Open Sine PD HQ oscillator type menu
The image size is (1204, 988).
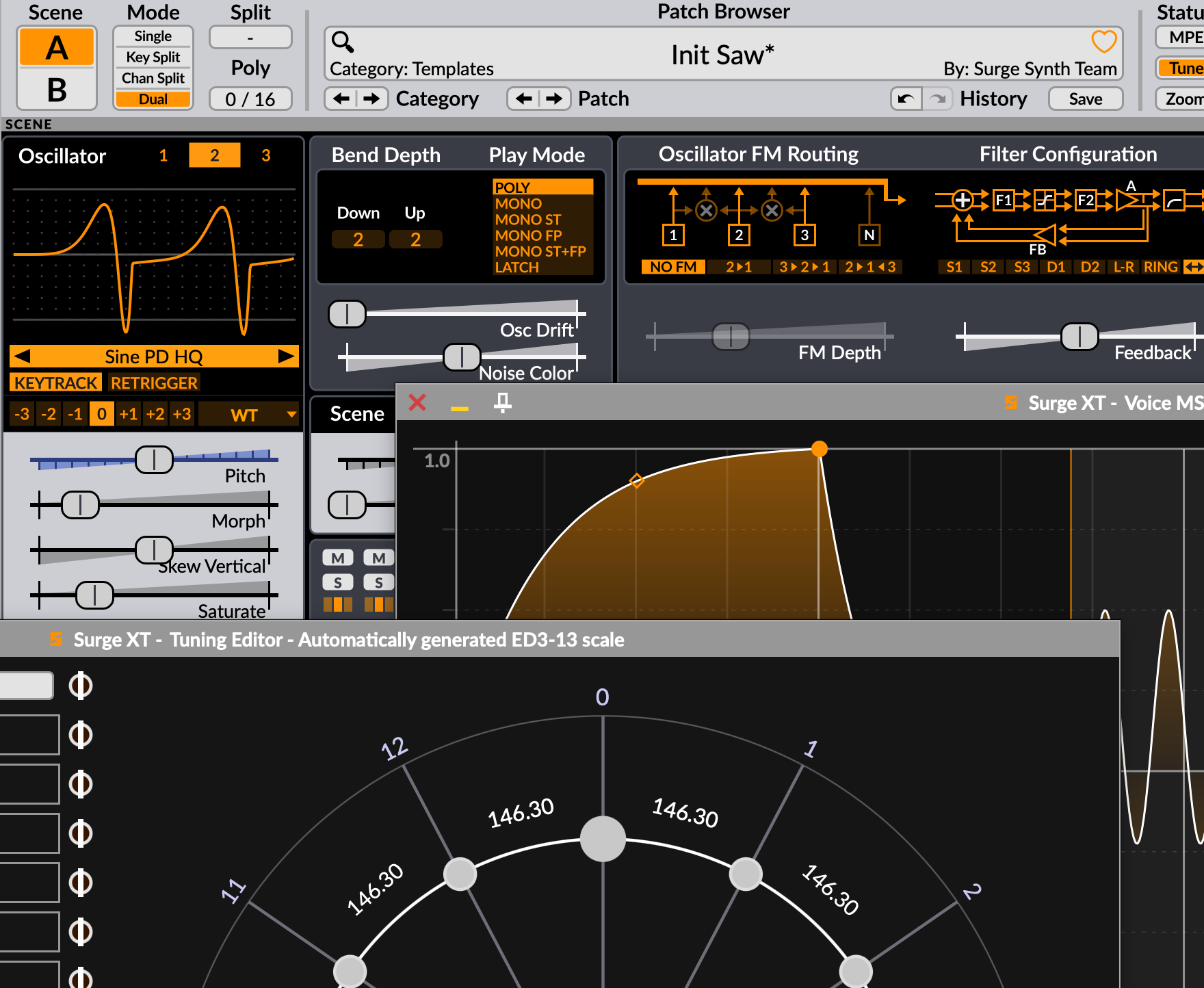[x=154, y=356]
